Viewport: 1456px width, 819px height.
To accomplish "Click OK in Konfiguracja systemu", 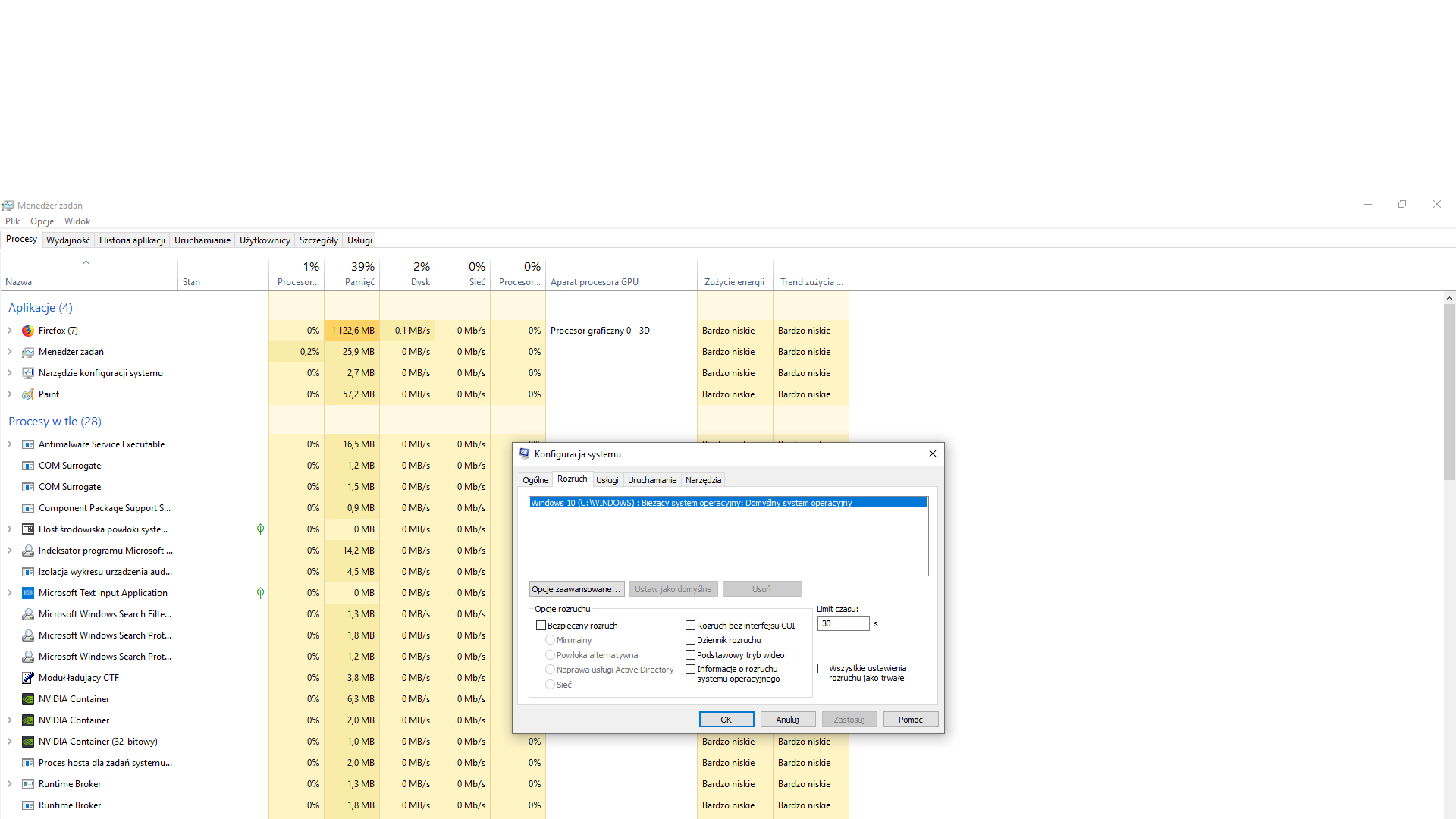I will coord(726,720).
